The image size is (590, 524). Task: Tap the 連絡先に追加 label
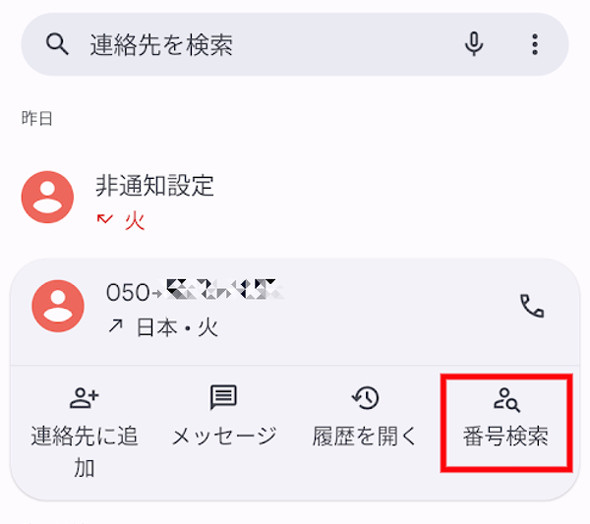coord(84,452)
